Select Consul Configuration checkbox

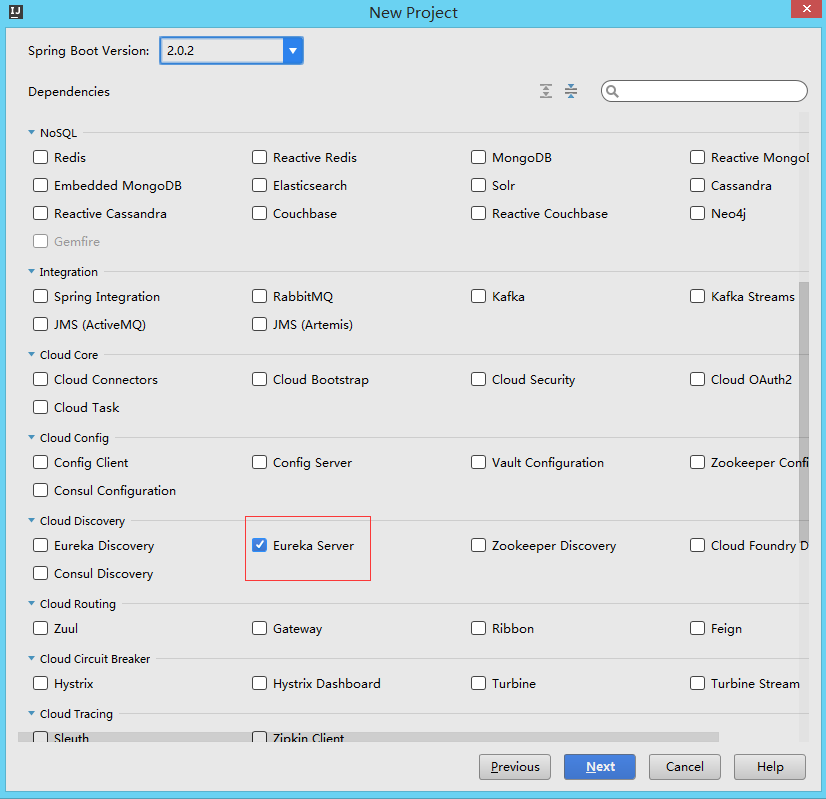[x=41, y=490]
